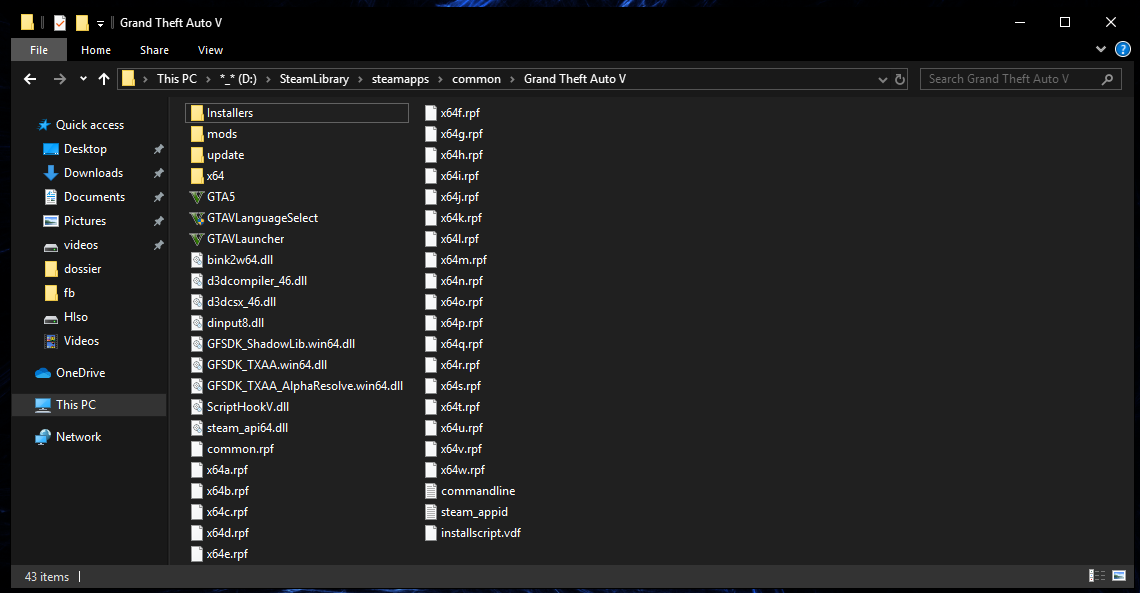Image resolution: width=1140 pixels, height=593 pixels.
Task: Unpin Downloads using its pin icon
Action: (158, 173)
